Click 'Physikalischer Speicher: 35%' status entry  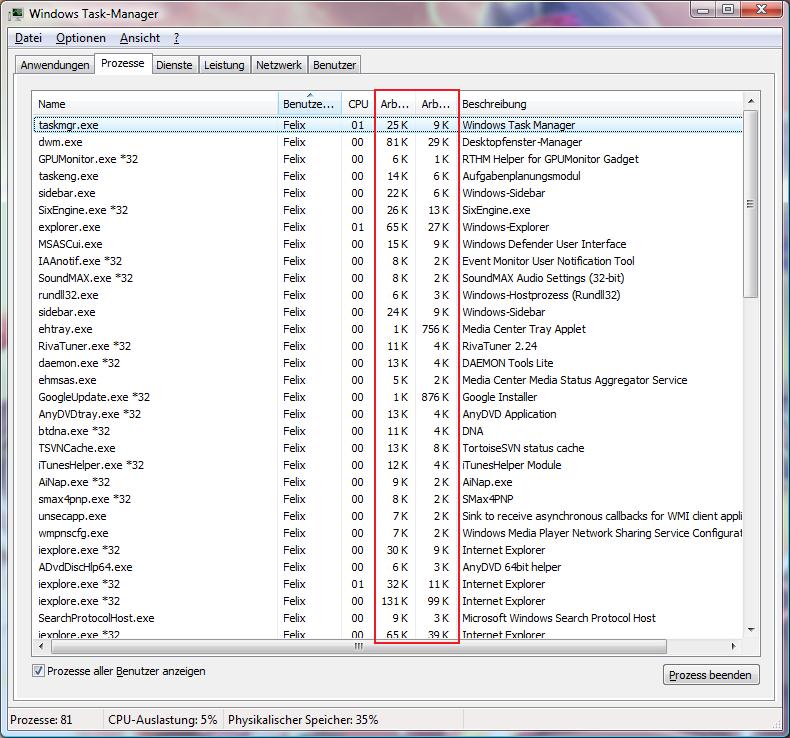(303, 720)
